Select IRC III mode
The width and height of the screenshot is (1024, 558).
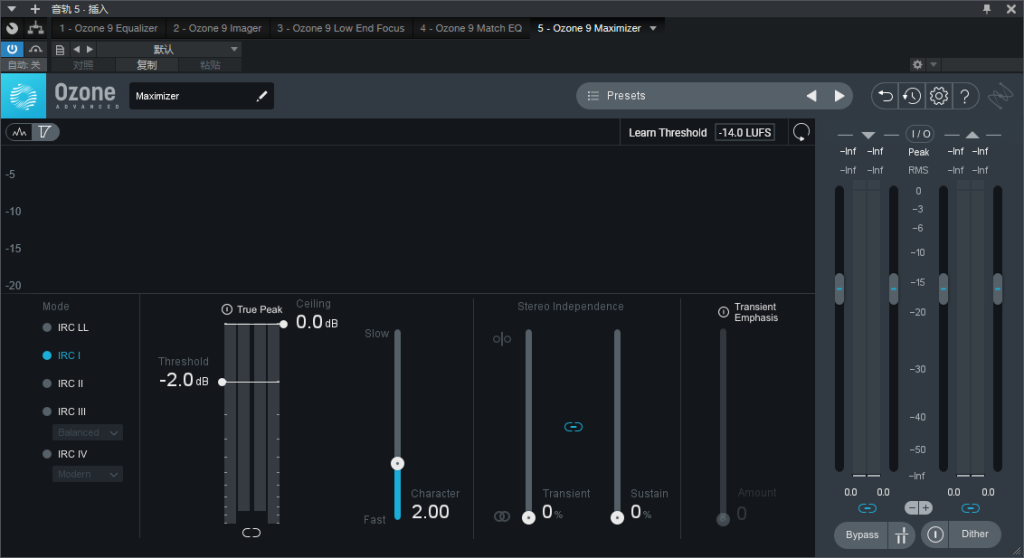pyautogui.click(x=64, y=412)
